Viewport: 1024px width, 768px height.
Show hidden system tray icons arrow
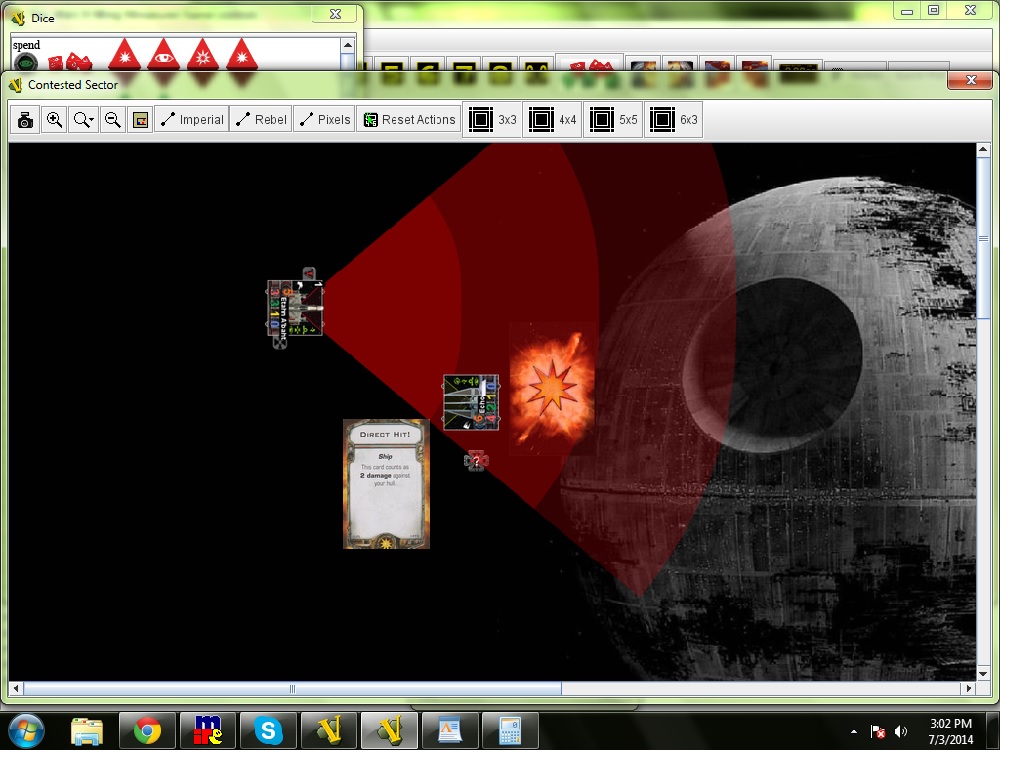[853, 732]
